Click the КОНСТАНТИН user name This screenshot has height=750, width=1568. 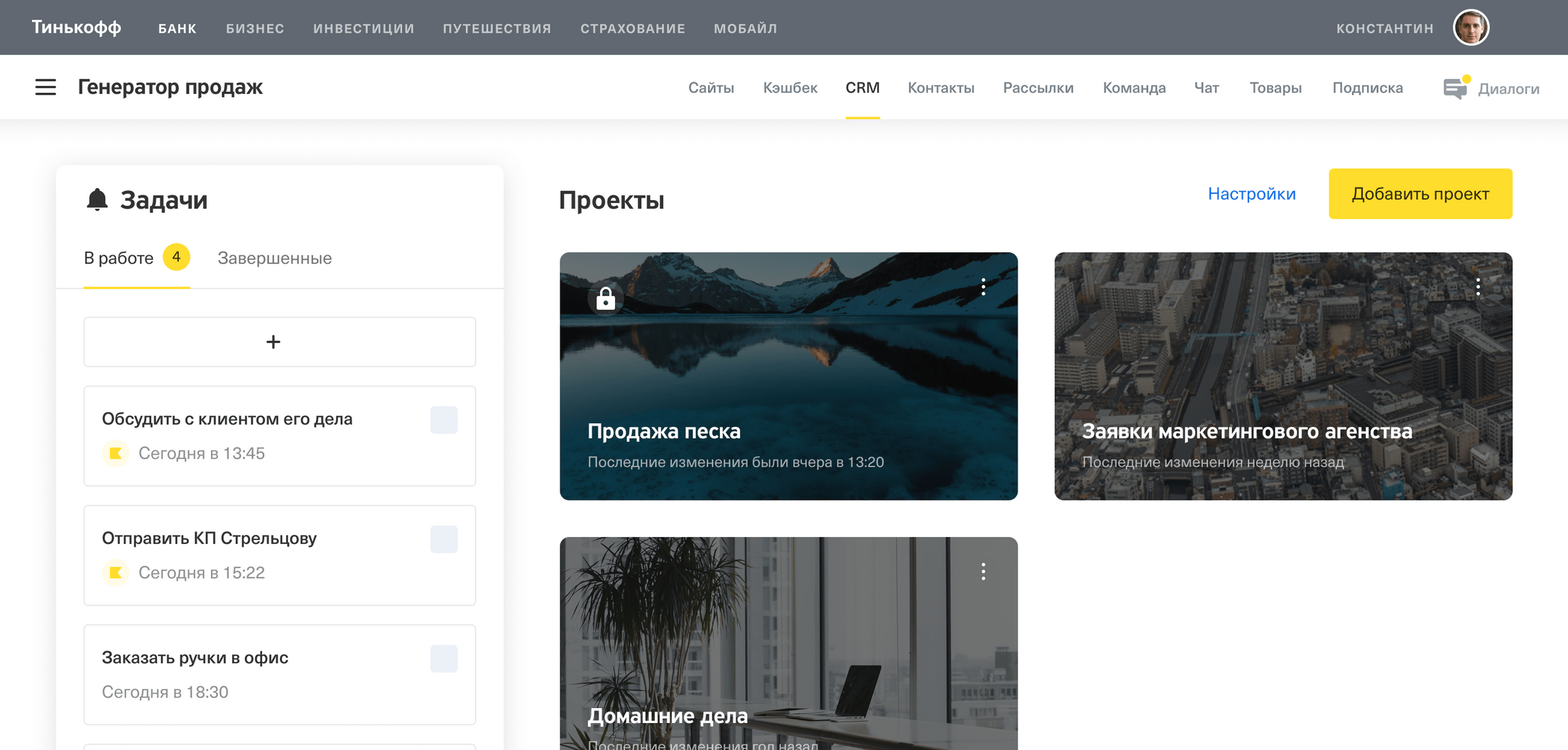point(1385,28)
